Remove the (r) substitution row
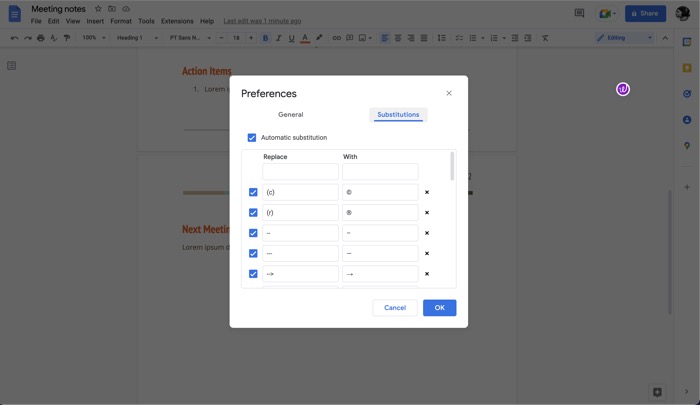700x405 pixels. coord(427,213)
